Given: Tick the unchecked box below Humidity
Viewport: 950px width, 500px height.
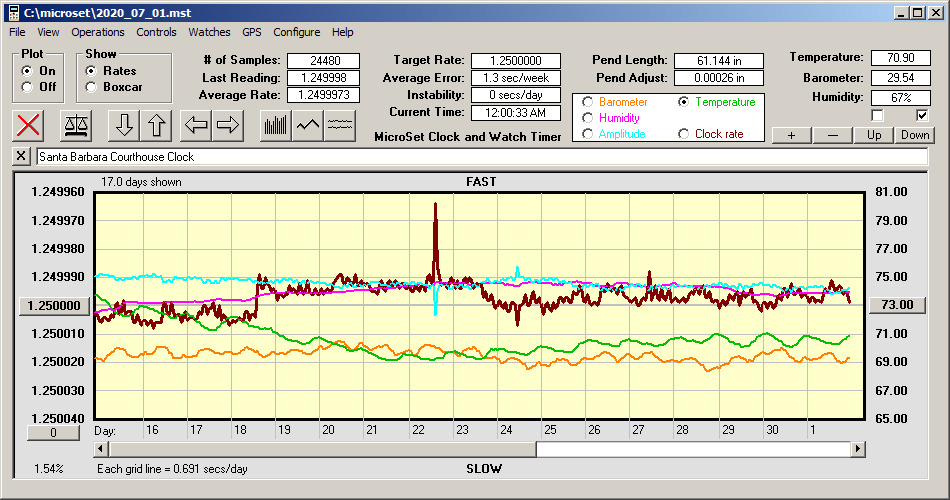Looking at the screenshot, I should point(878,116).
